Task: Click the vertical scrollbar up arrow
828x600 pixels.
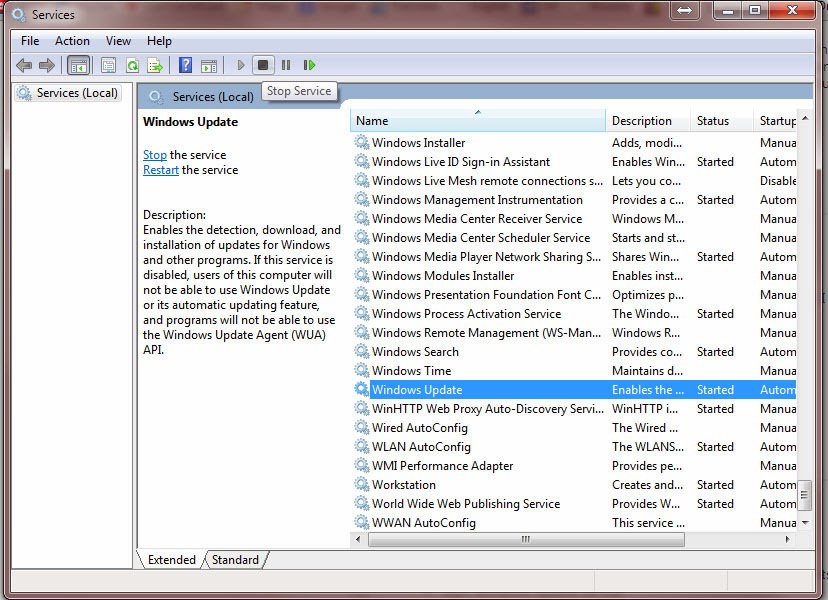Action: (x=805, y=118)
